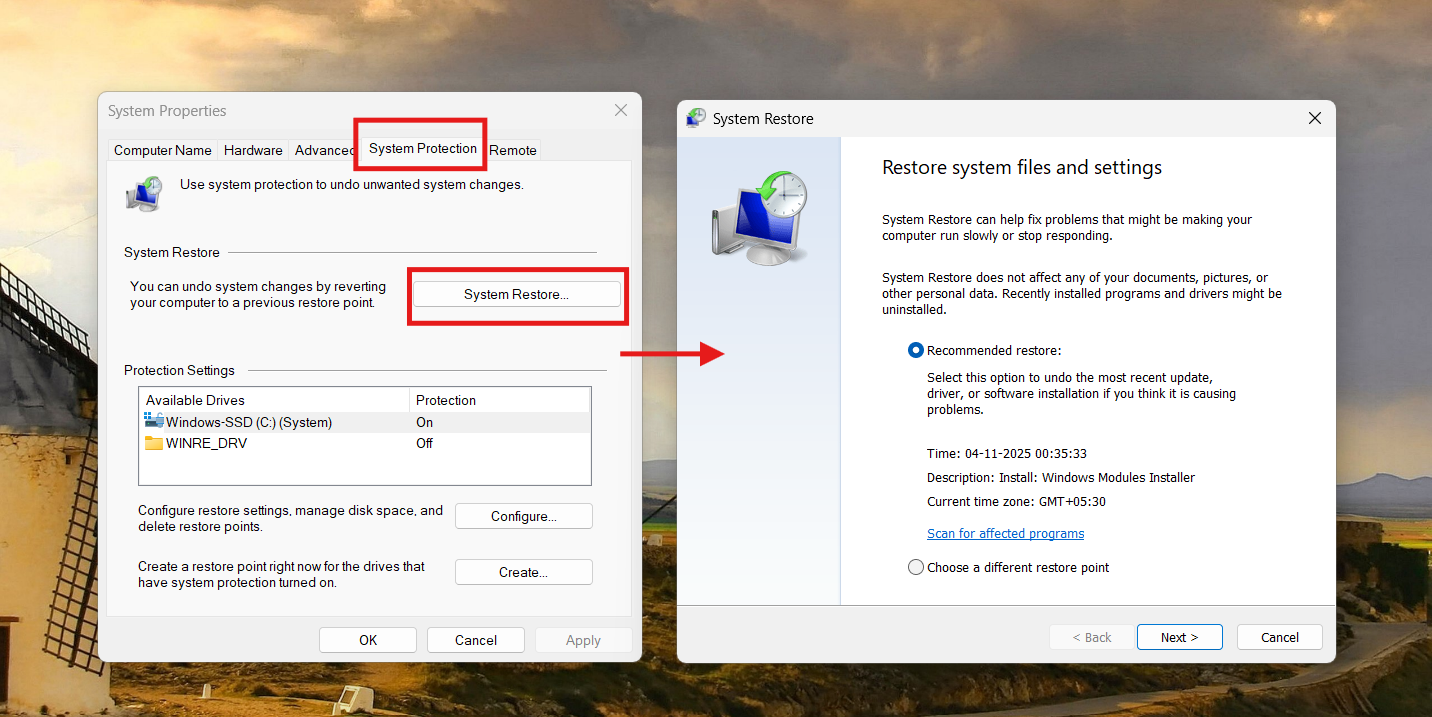Open the Remote tab
Viewport: 1432px width, 717px height.
tap(512, 149)
